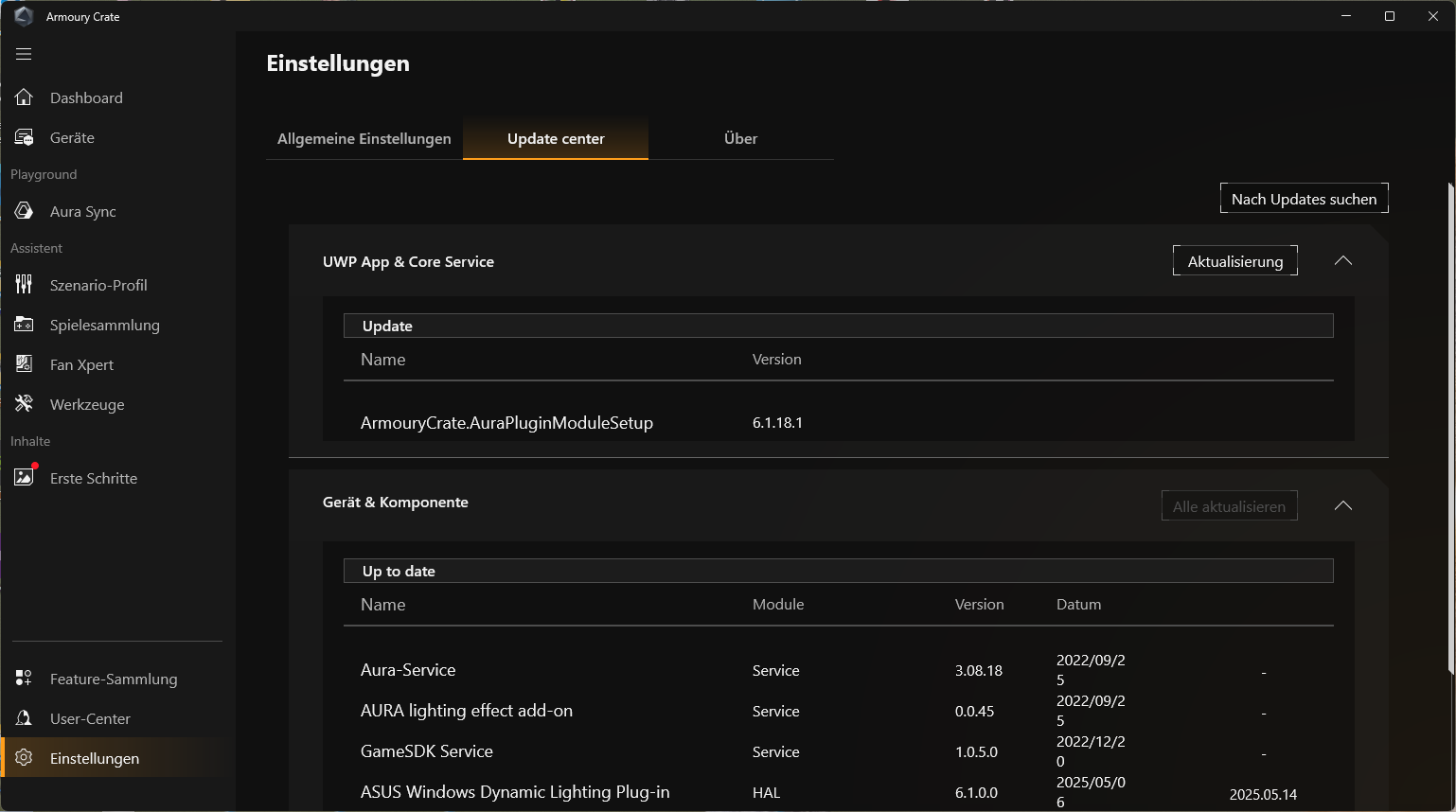The image size is (1456, 812).
Task: Click the vertical scrollbar on right edge
Action: pyautogui.click(x=1450, y=426)
